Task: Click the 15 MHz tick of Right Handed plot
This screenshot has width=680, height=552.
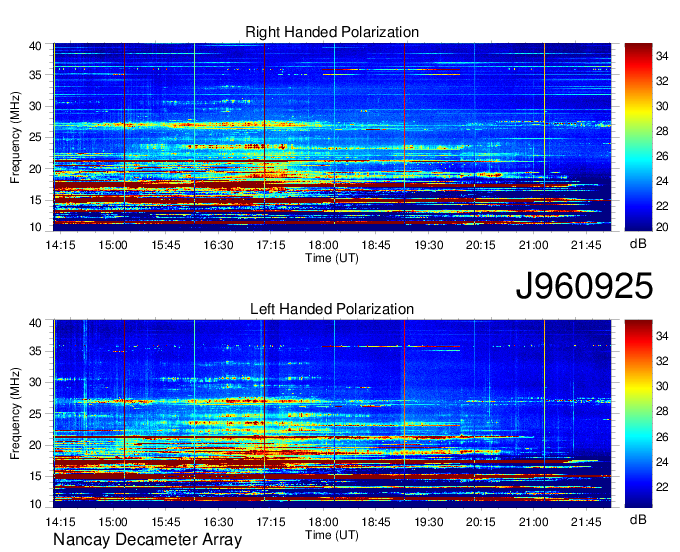Action: tap(35, 200)
